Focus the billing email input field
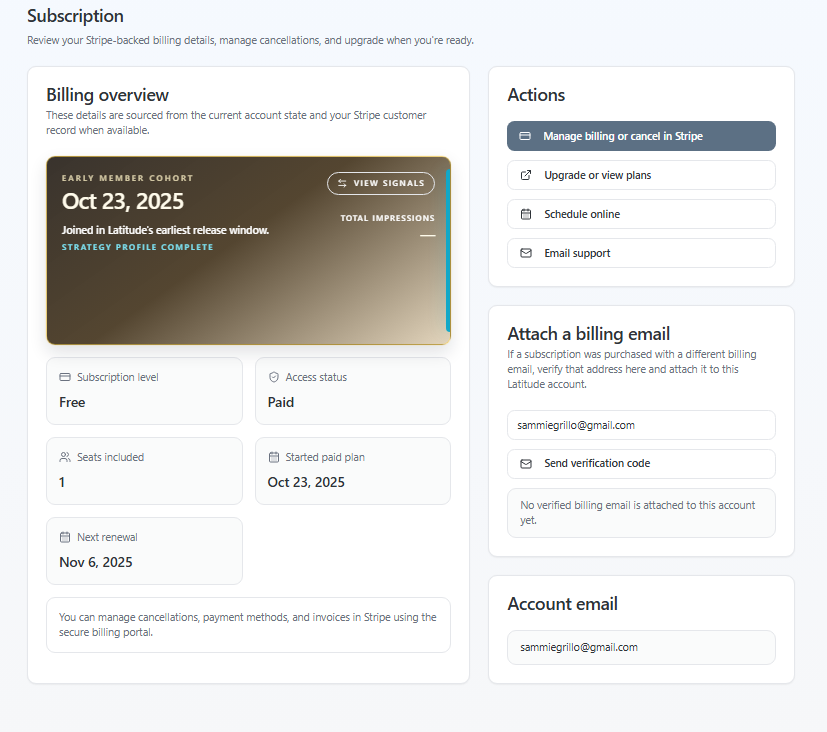 [x=641, y=425]
